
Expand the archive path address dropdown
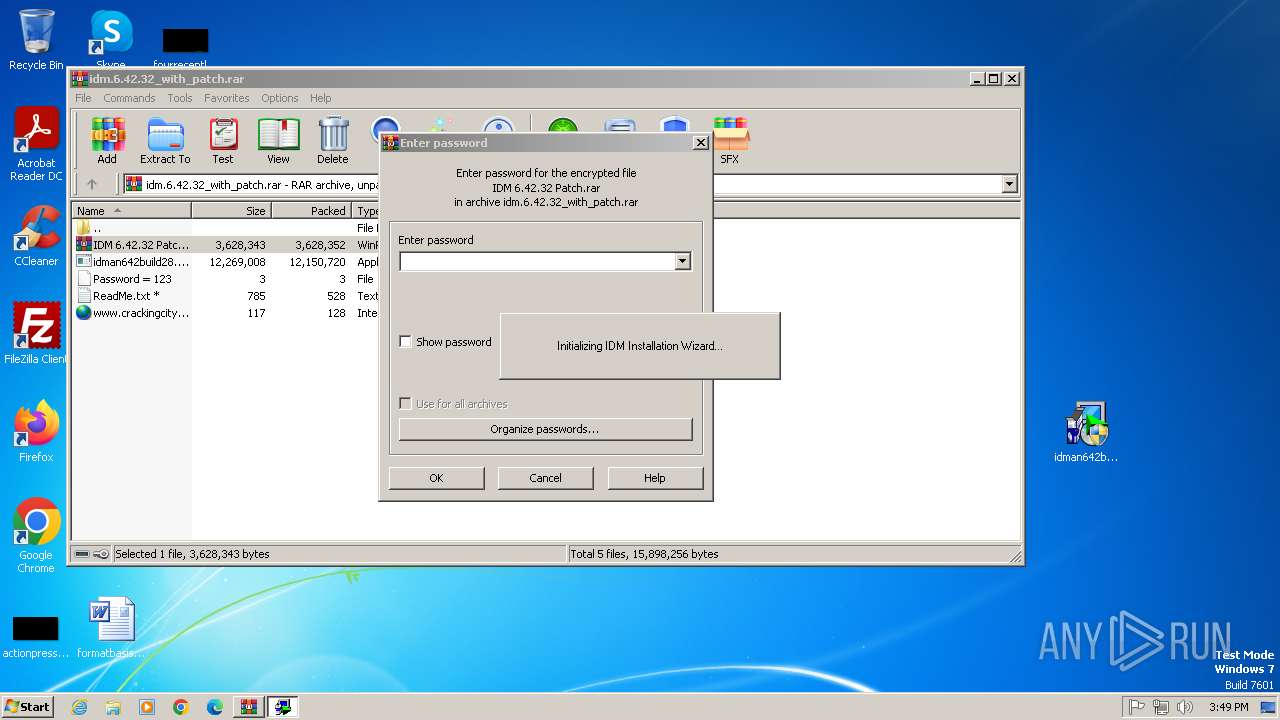pos(1009,184)
